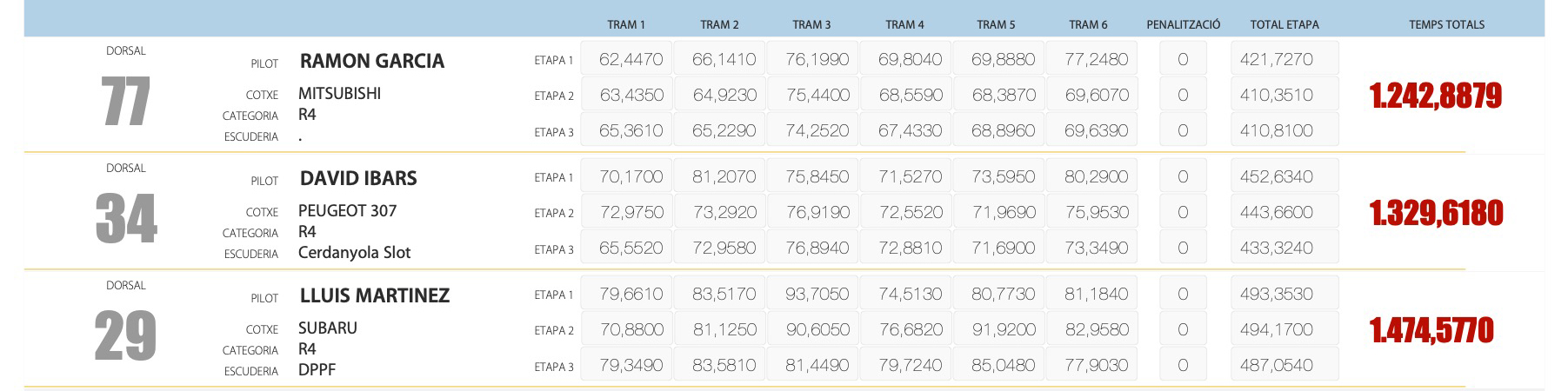
Task: Click dorsal number 77
Action: point(126,101)
